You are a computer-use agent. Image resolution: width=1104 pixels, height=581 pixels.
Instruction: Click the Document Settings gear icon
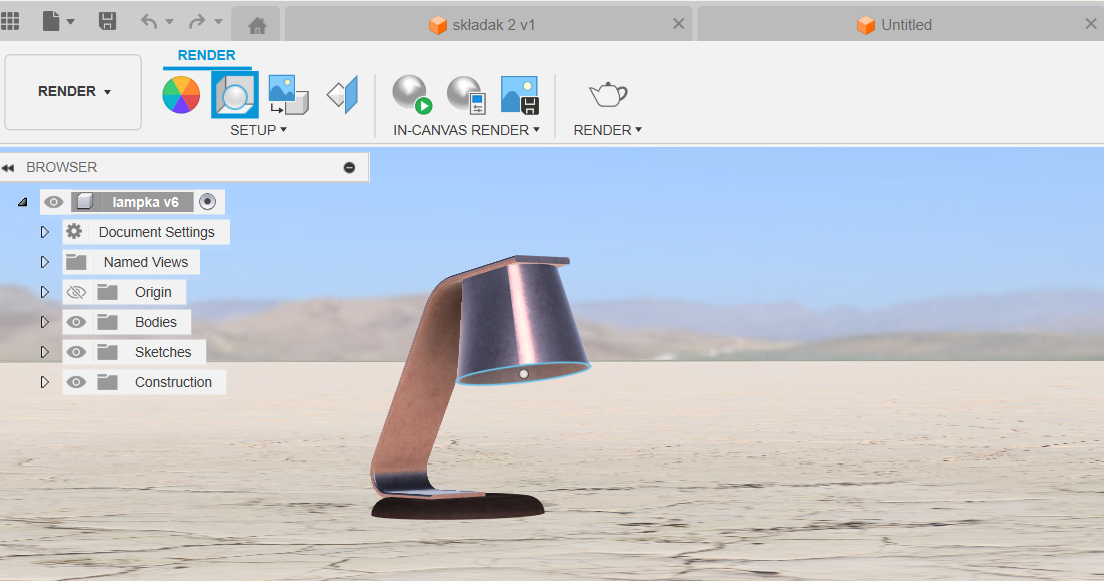click(75, 232)
